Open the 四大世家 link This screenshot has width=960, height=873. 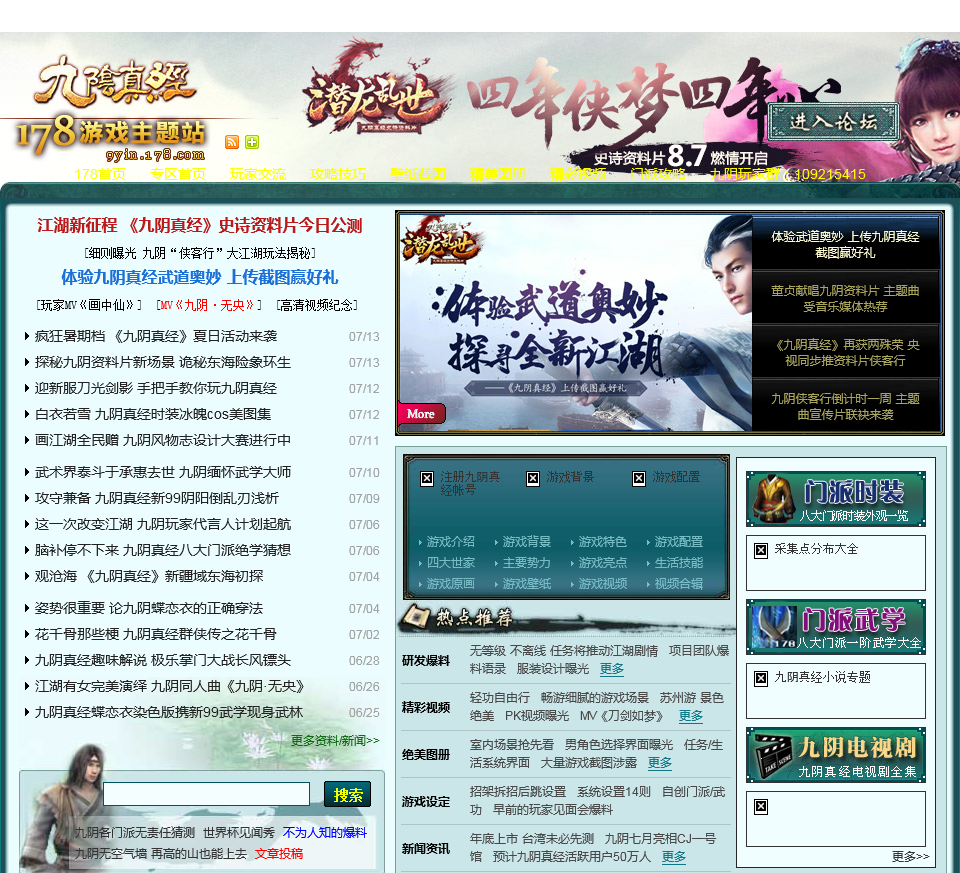450,563
